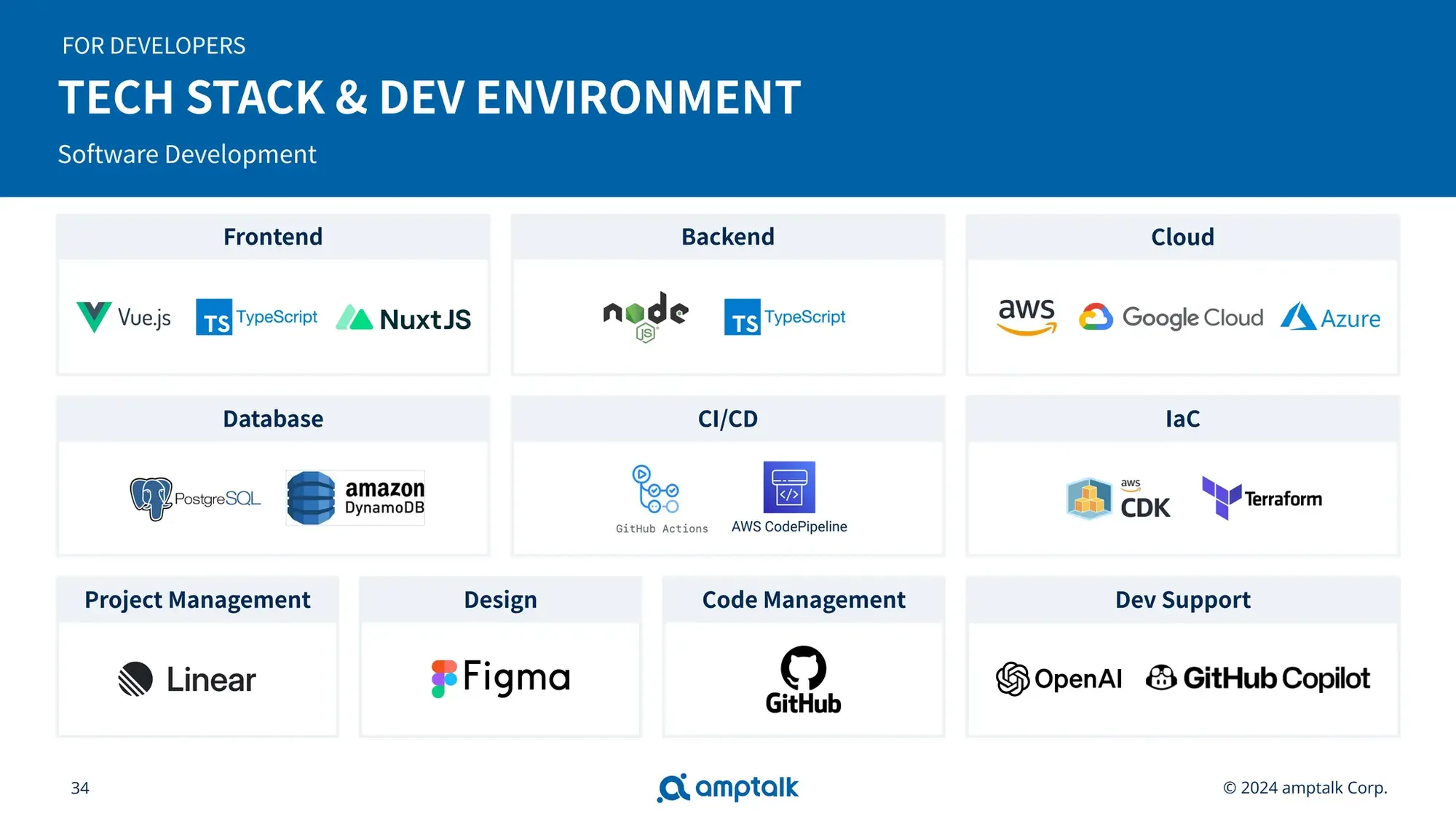Viewport: 1456px width, 819px height.
Task: Select the Amazon DynamoDB logo
Action: 355,498
